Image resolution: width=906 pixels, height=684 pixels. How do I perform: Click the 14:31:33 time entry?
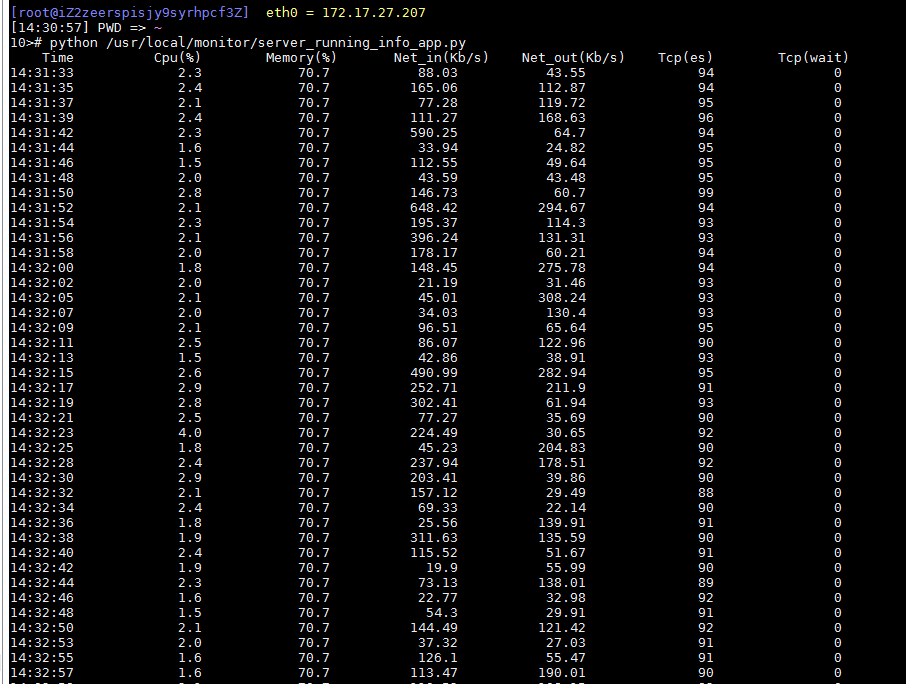[x=42, y=73]
